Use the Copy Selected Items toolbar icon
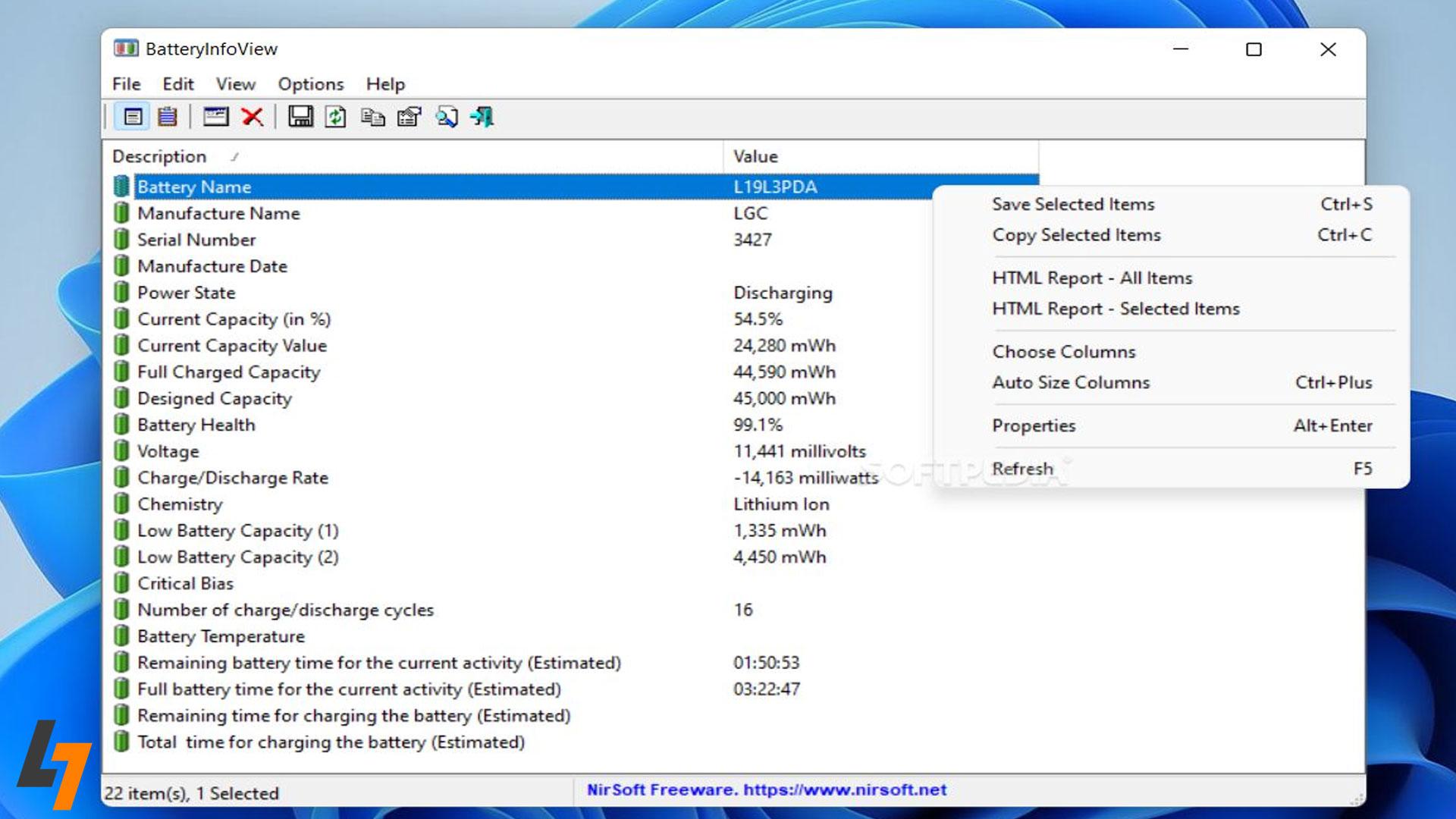 point(373,117)
